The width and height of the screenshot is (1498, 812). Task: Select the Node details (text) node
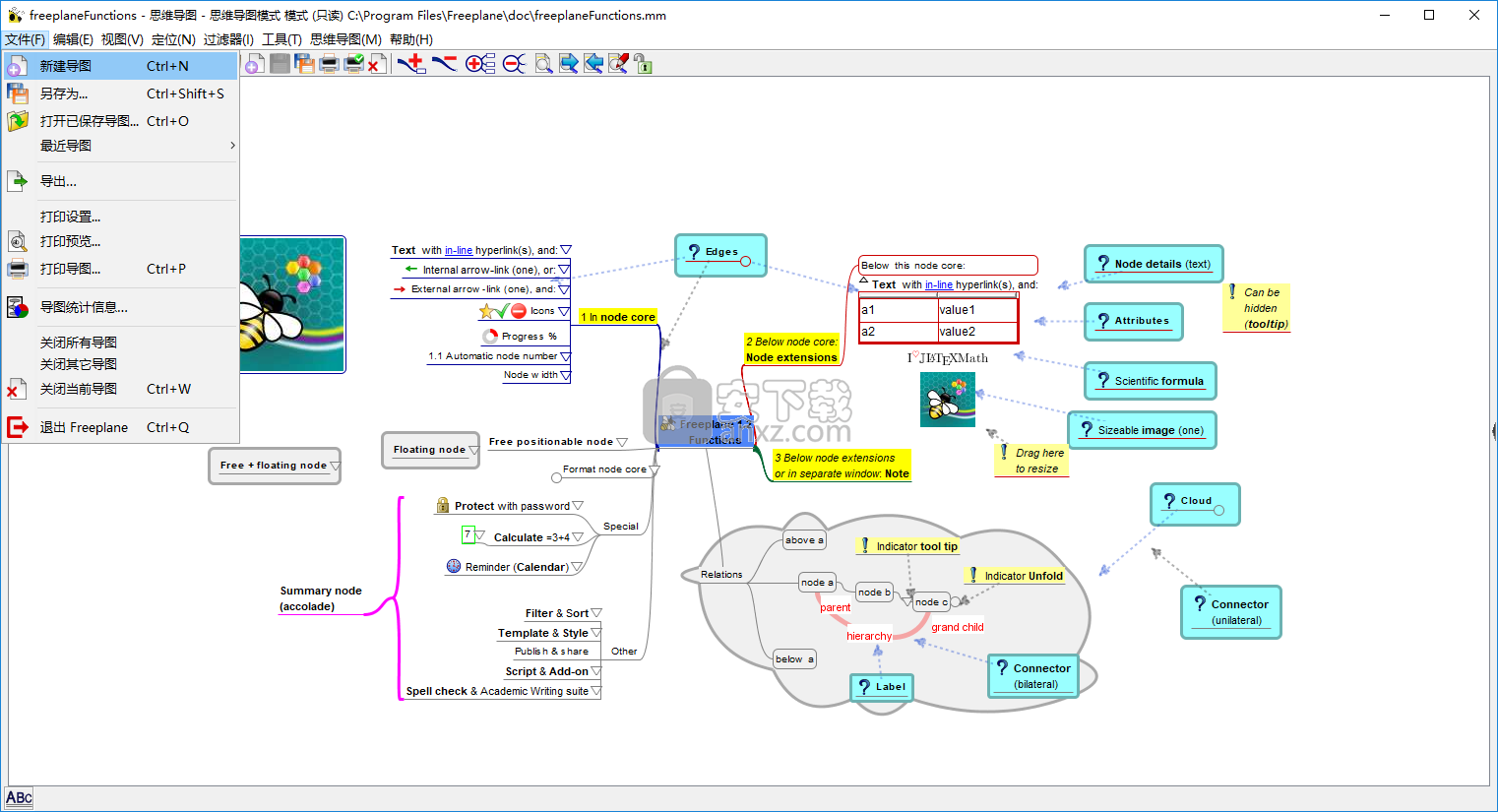pyautogui.click(x=1154, y=264)
